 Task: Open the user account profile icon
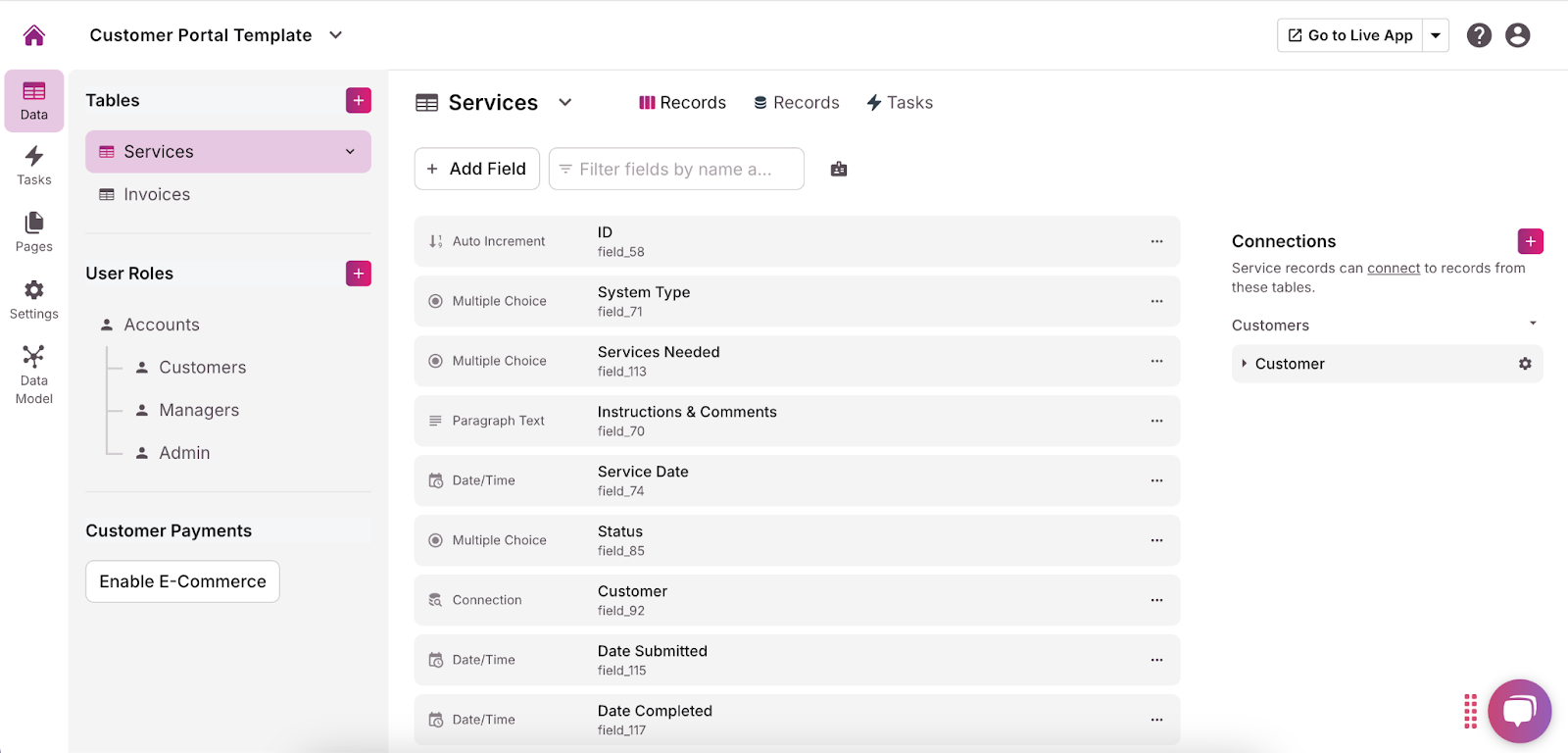coord(1517,35)
